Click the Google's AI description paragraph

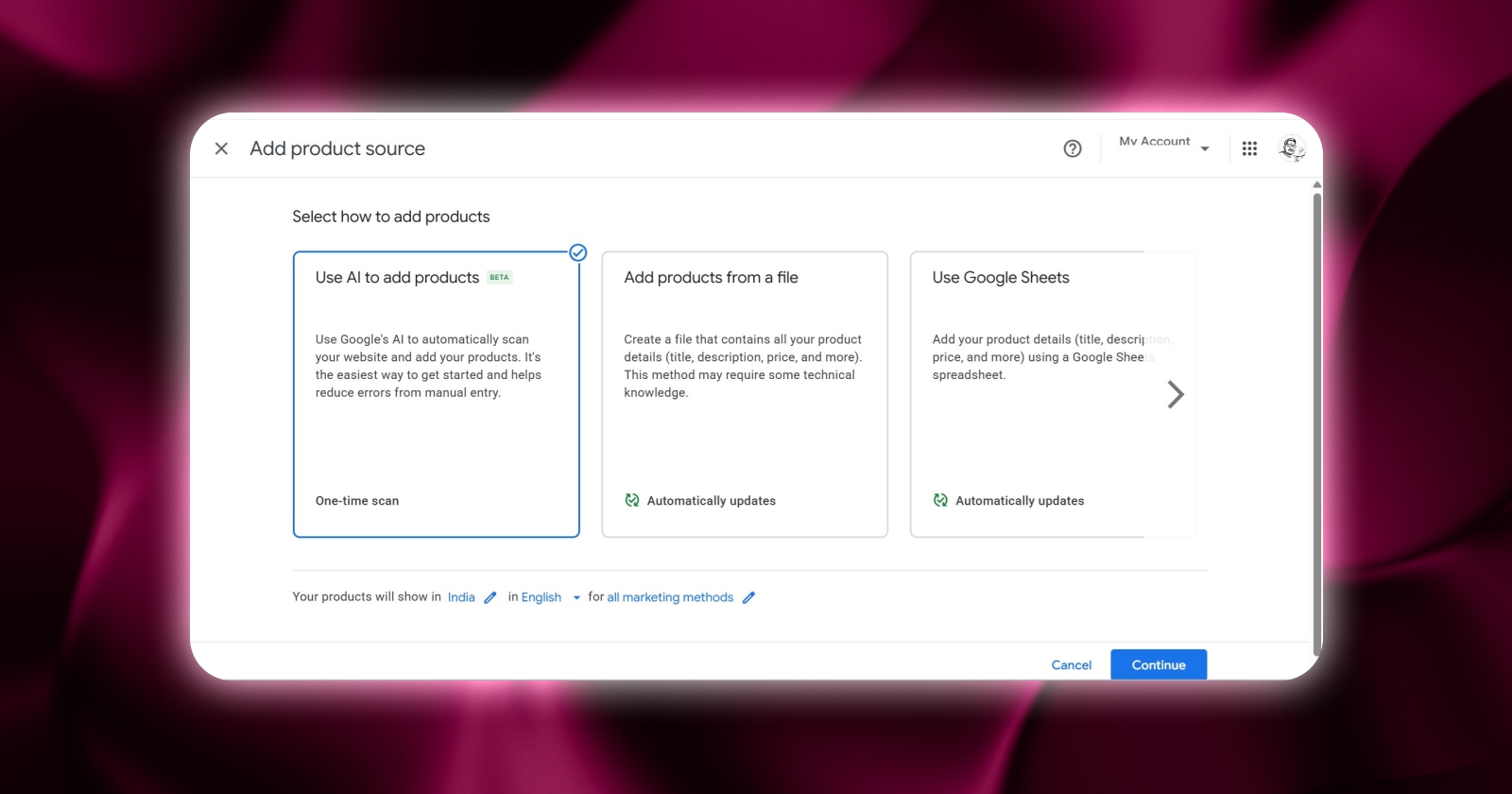tap(428, 366)
